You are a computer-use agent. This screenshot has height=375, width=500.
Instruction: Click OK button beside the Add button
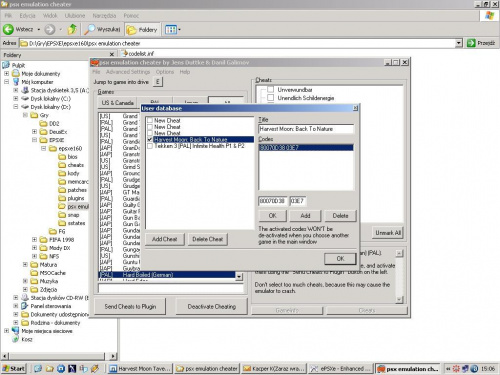273,216
